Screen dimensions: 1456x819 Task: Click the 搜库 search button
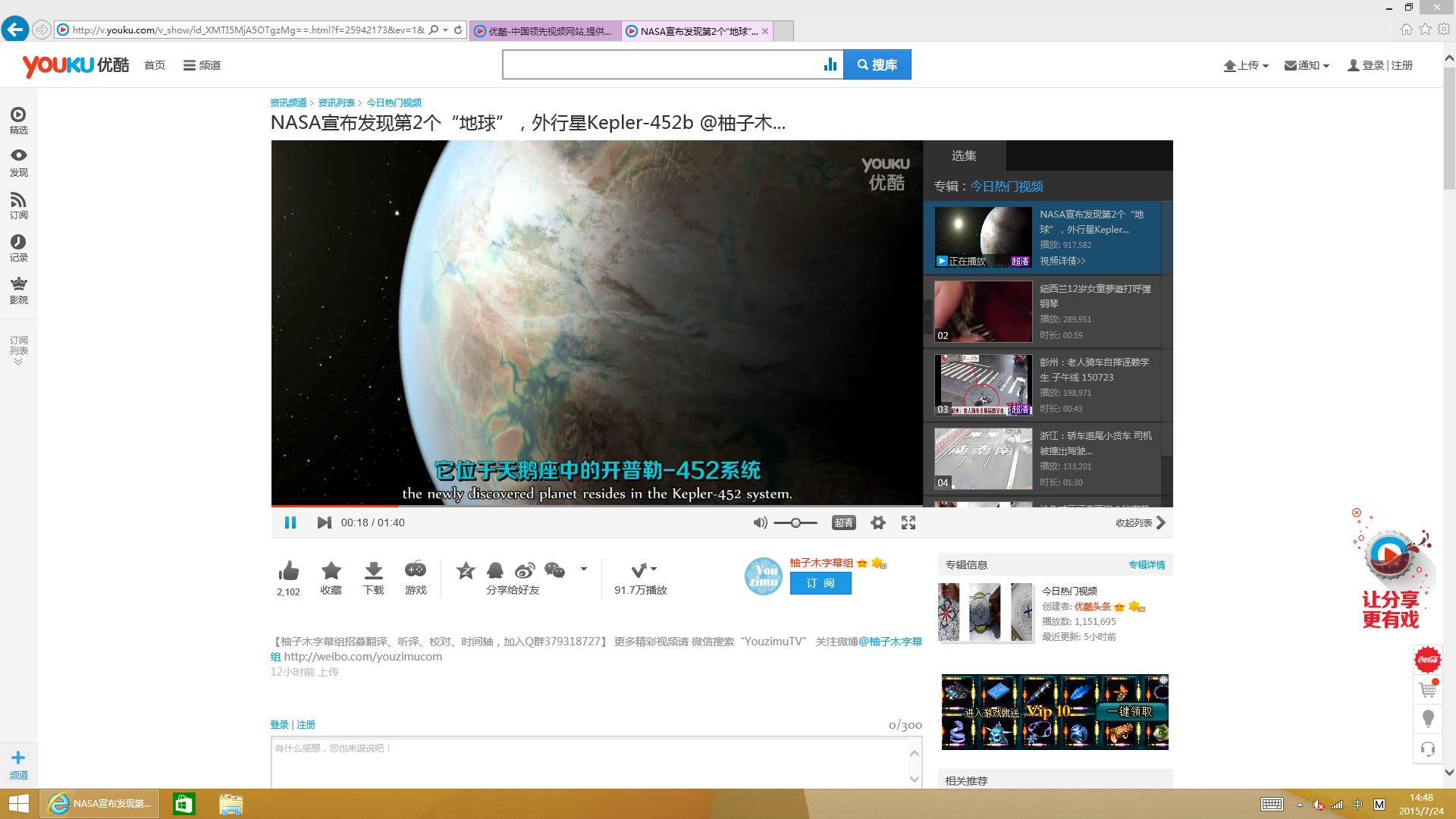click(x=877, y=64)
